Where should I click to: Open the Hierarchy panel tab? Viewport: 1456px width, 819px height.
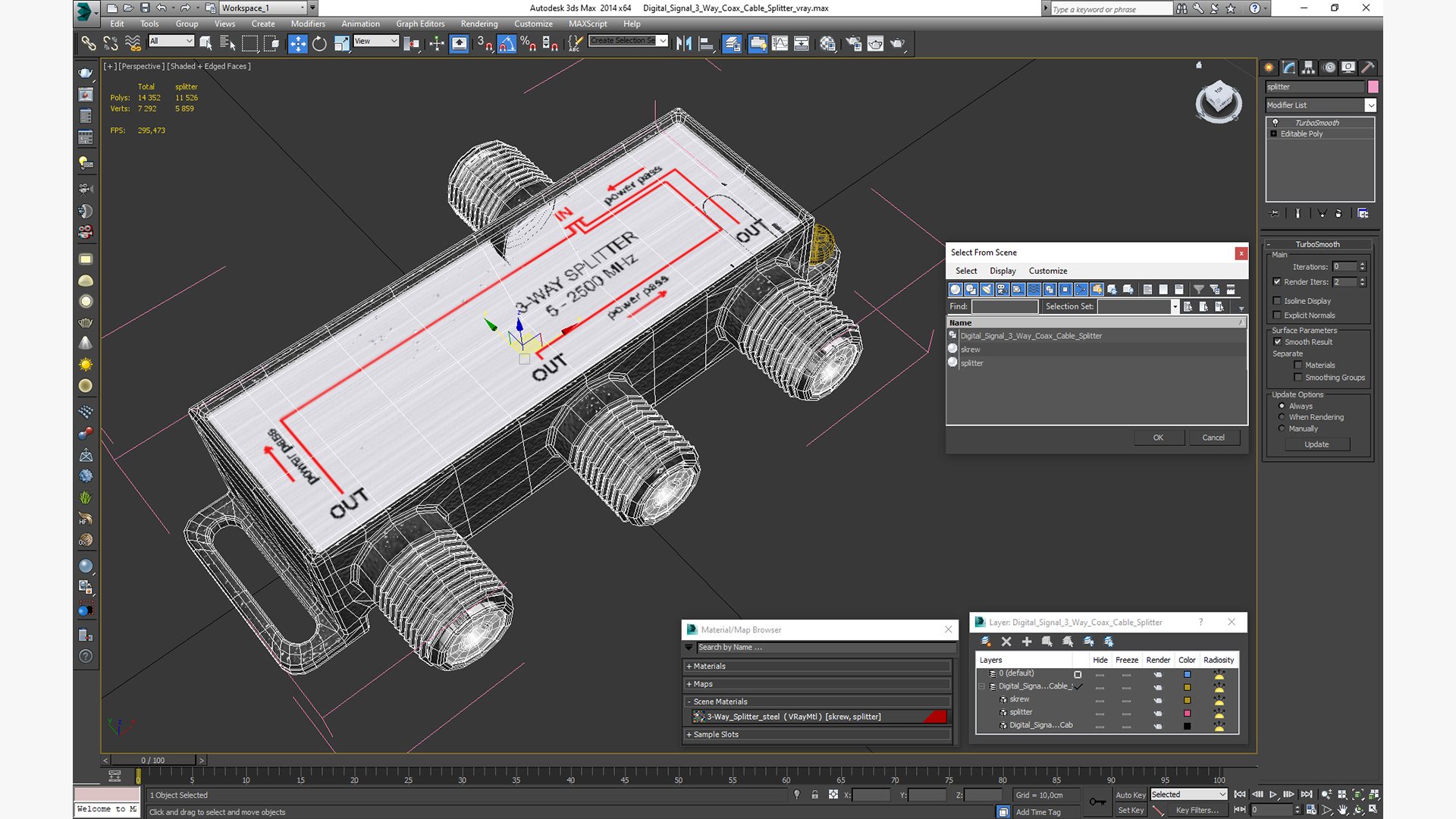point(1308,67)
